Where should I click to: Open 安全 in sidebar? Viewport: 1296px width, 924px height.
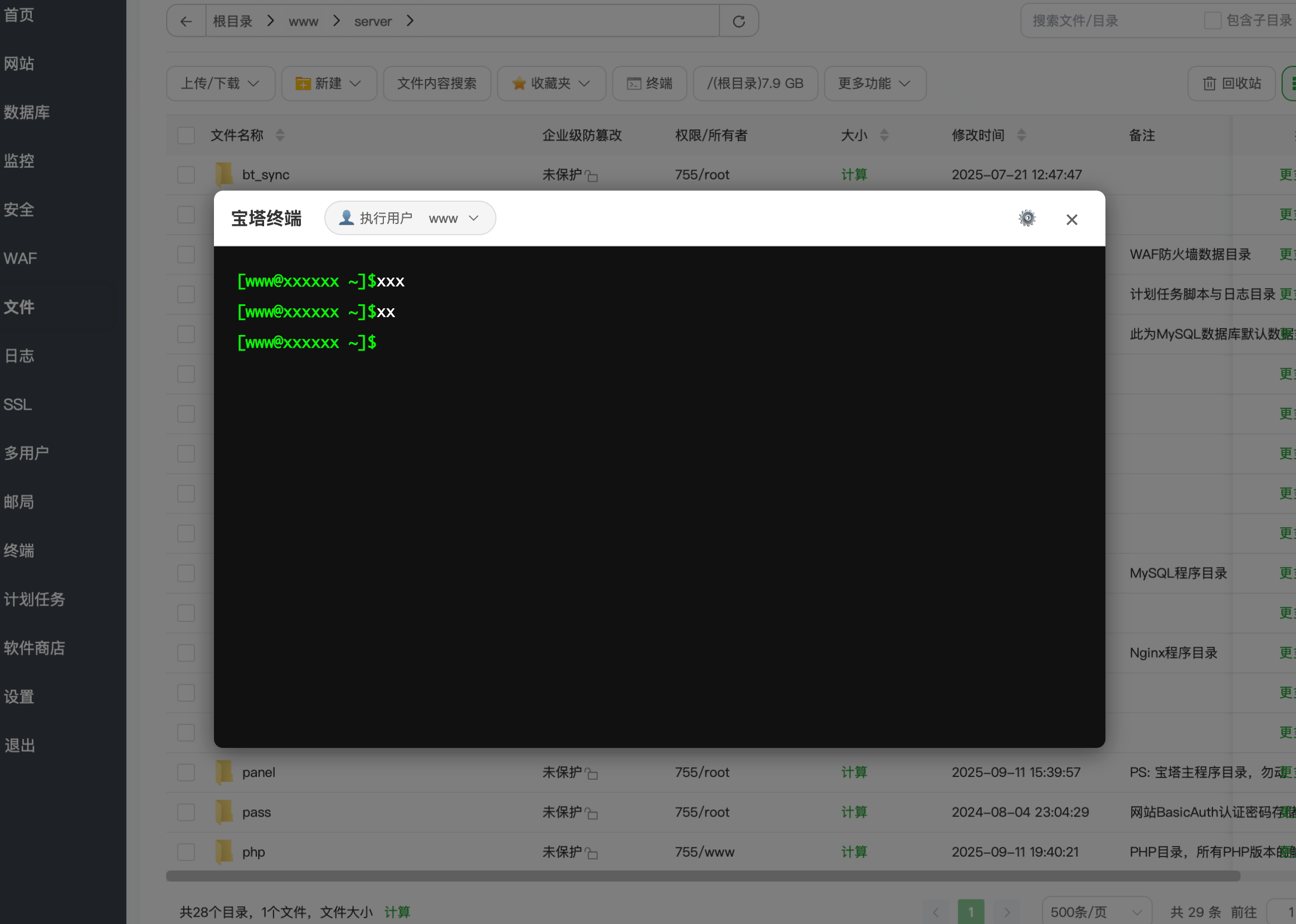20,210
